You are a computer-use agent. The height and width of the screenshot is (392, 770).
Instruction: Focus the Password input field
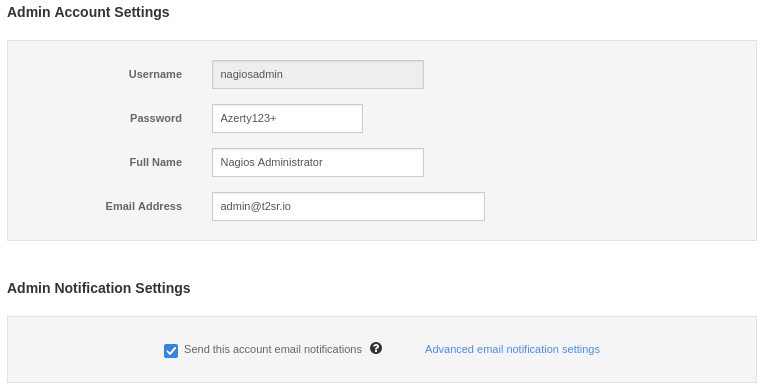pyautogui.click(x=287, y=118)
